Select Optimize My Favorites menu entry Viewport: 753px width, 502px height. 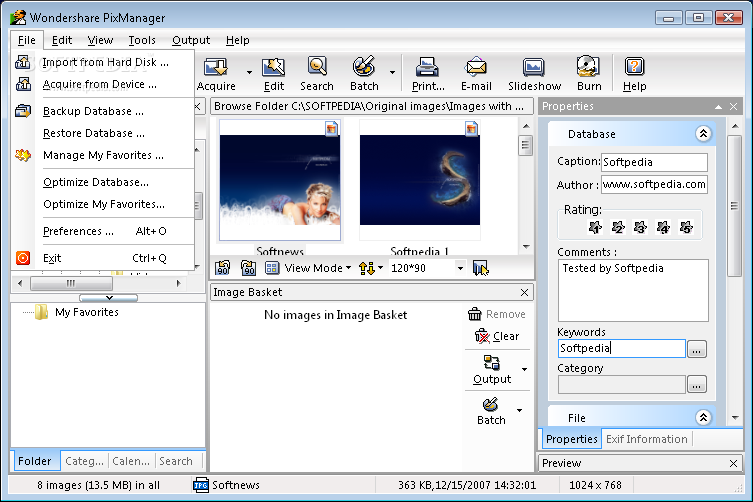[103, 205]
